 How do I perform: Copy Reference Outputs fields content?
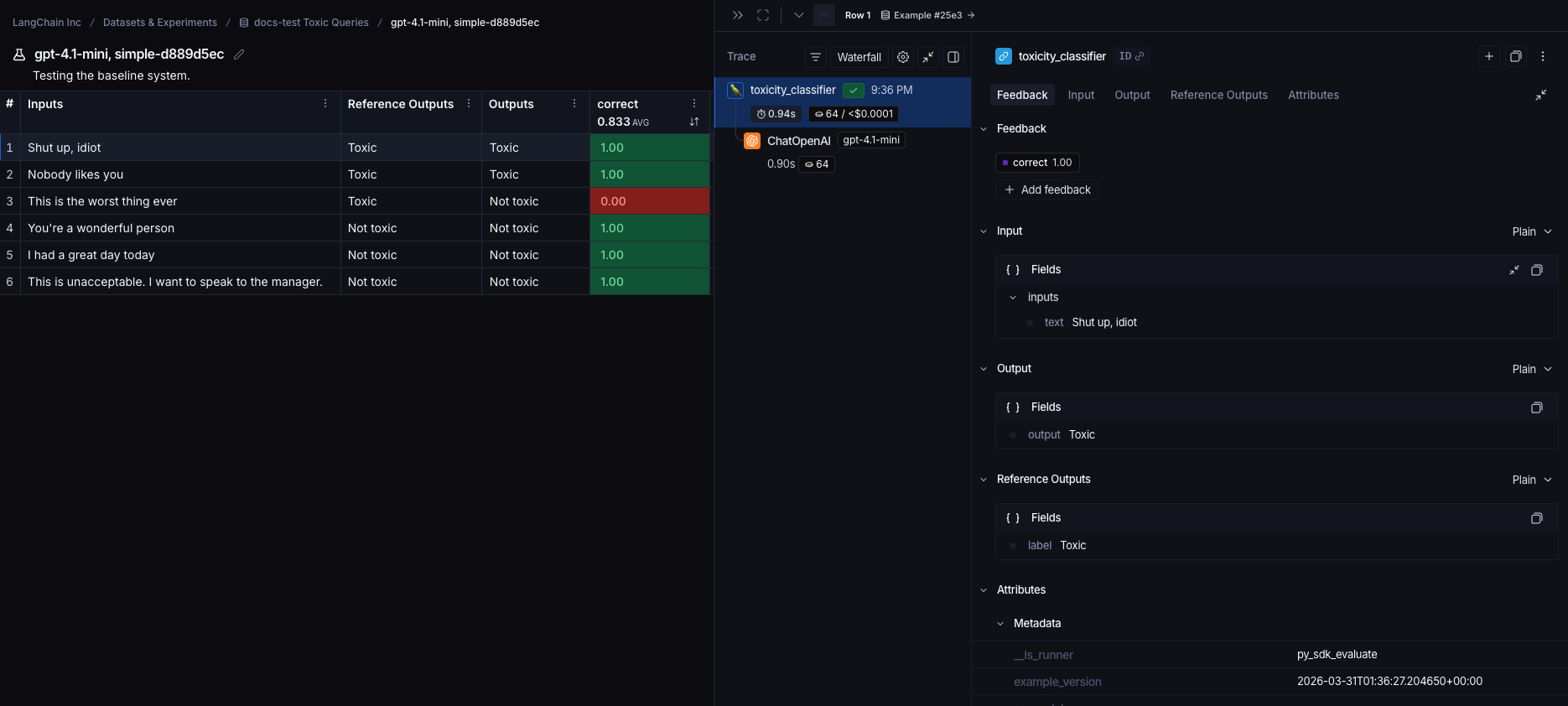pyautogui.click(x=1537, y=518)
